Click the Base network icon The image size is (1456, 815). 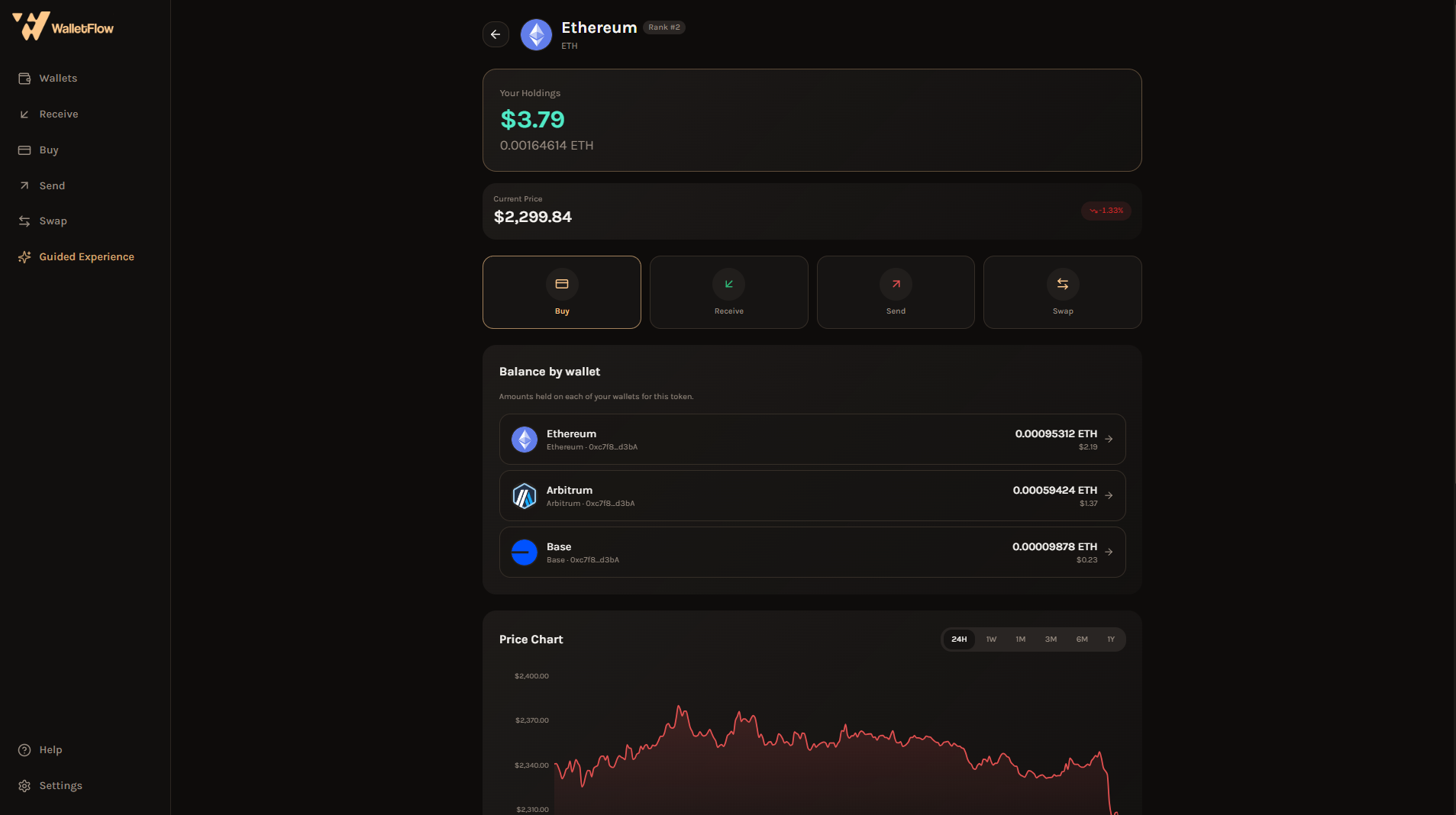coord(525,552)
